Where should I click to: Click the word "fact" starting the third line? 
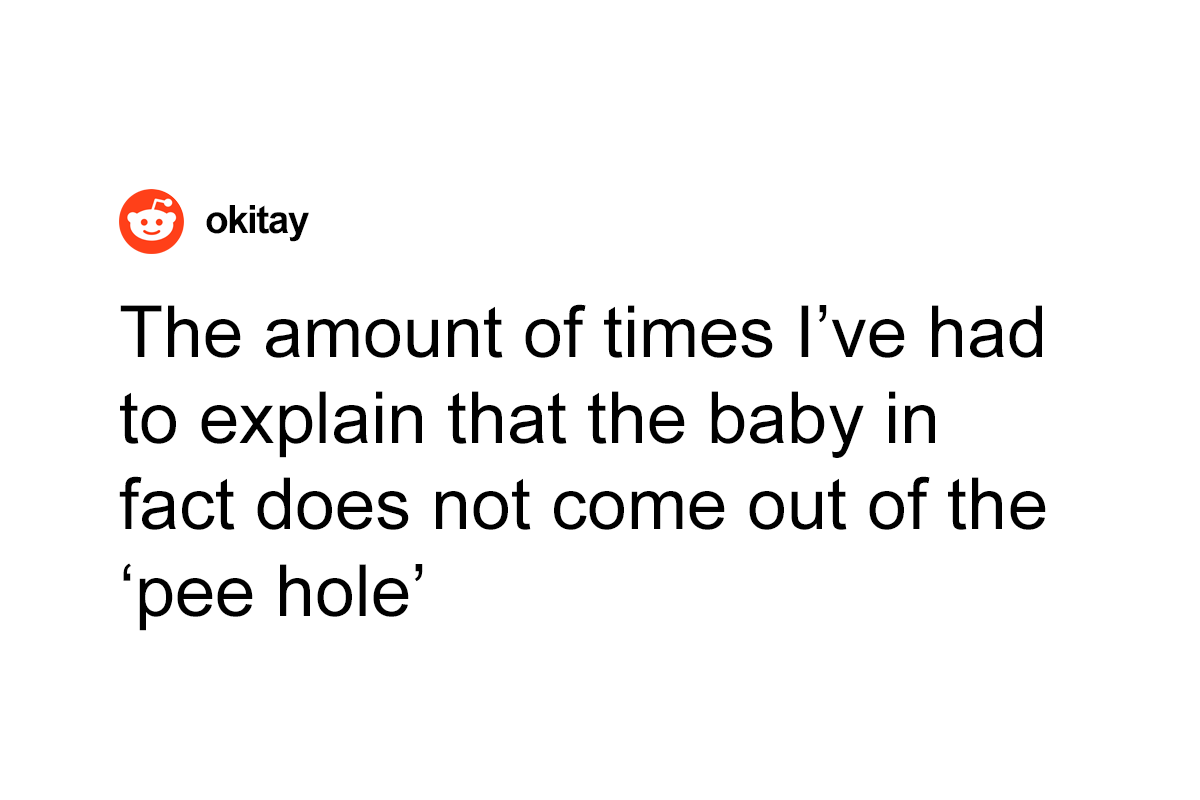tap(174, 506)
